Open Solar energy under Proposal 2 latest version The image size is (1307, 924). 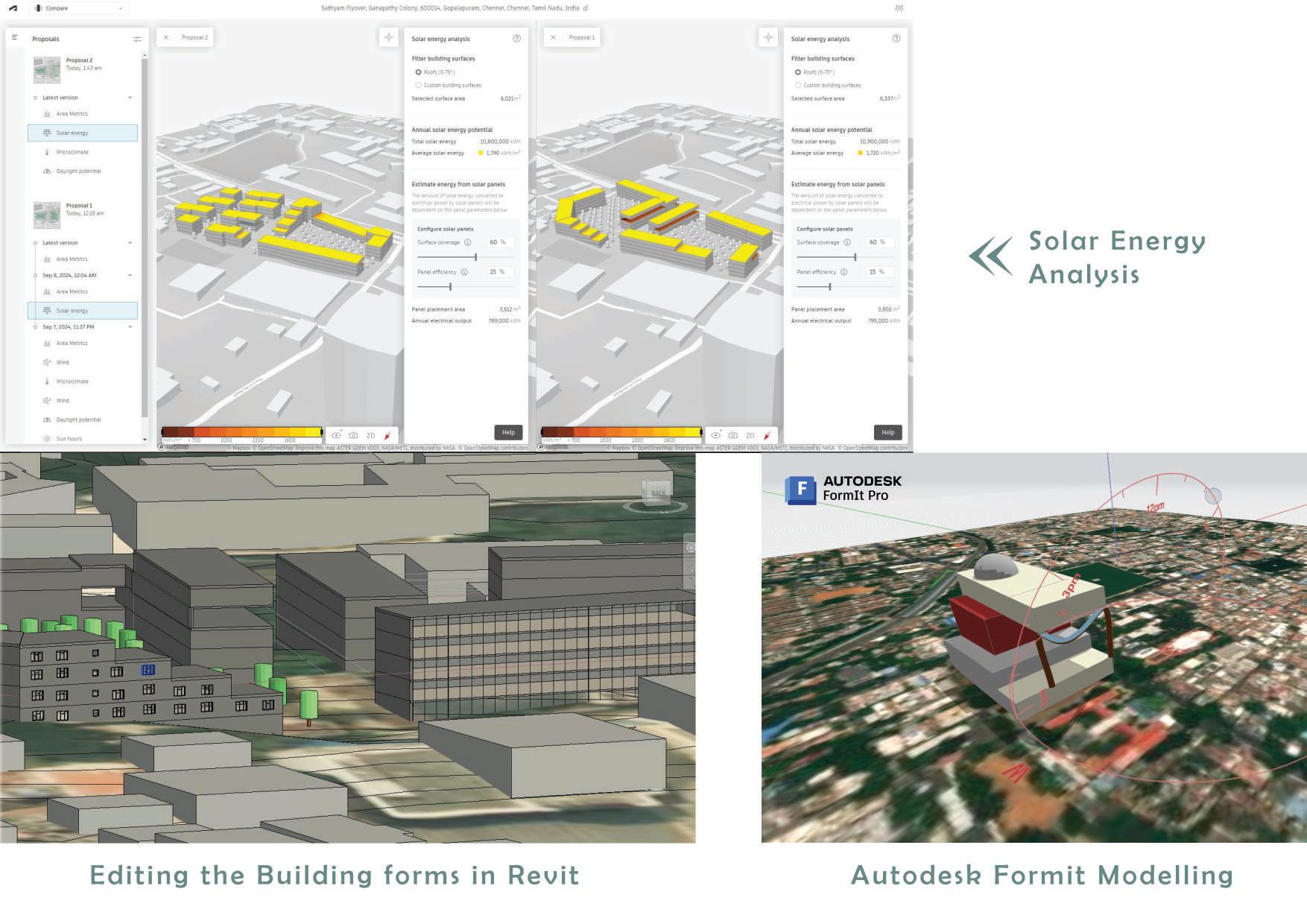(x=83, y=133)
